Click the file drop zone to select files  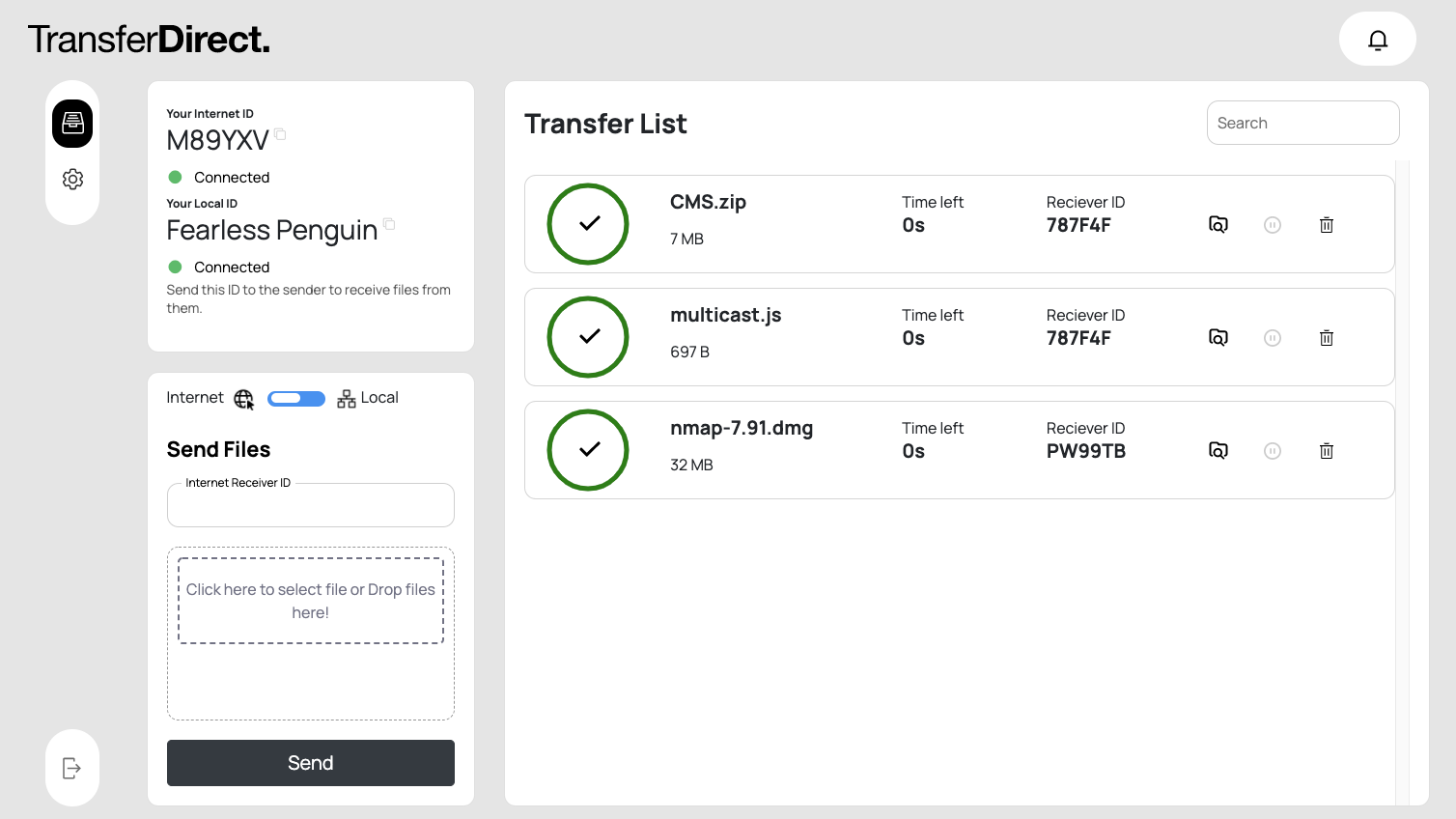point(311,601)
